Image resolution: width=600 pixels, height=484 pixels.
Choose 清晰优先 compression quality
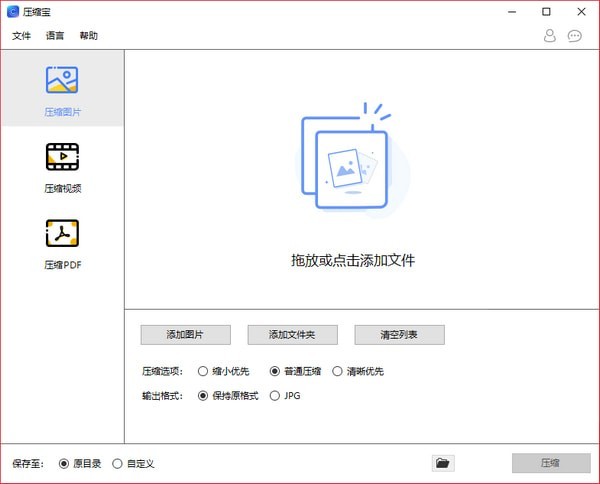tap(337, 371)
